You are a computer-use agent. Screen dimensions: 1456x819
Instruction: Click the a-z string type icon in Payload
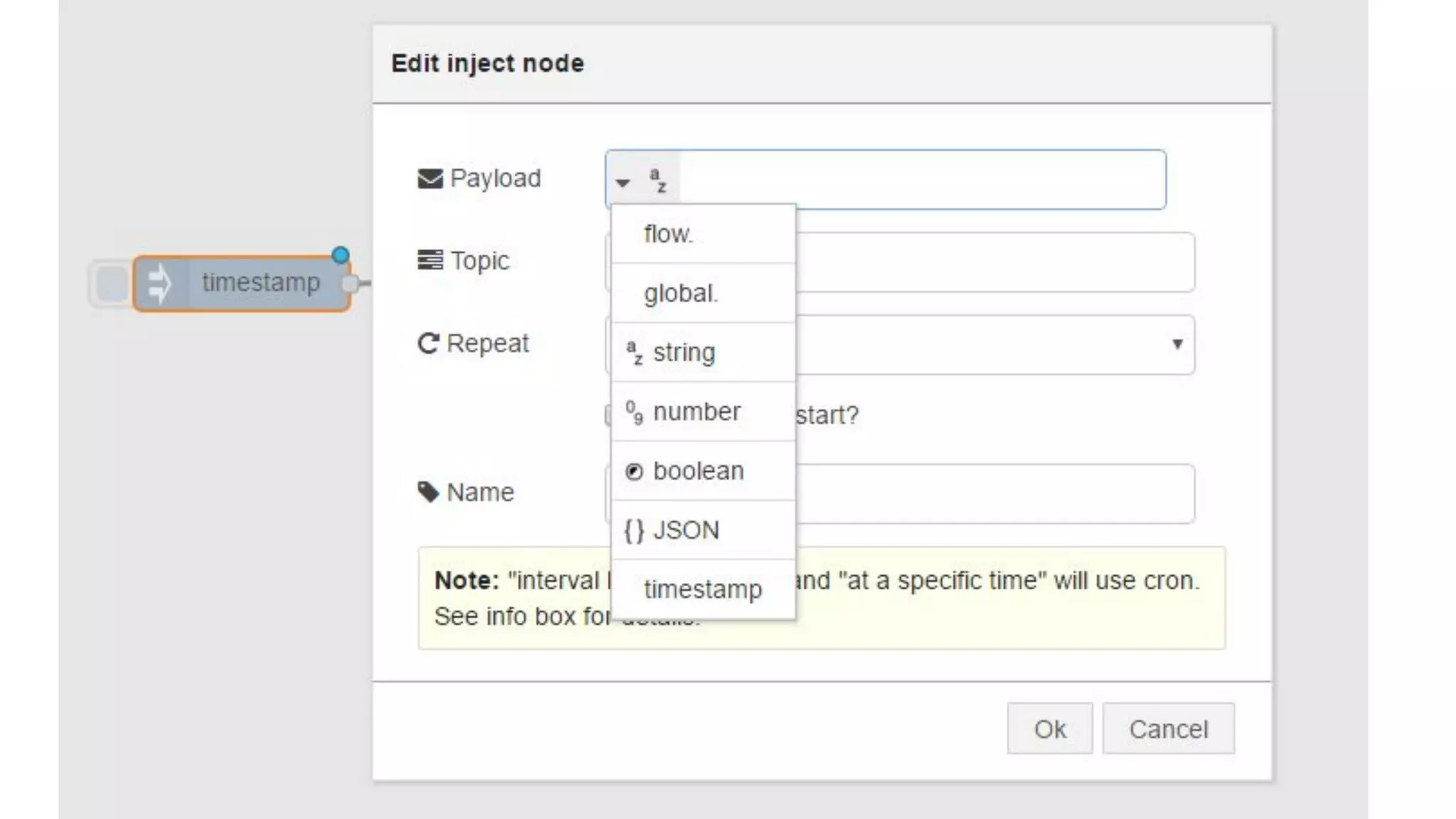658,181
